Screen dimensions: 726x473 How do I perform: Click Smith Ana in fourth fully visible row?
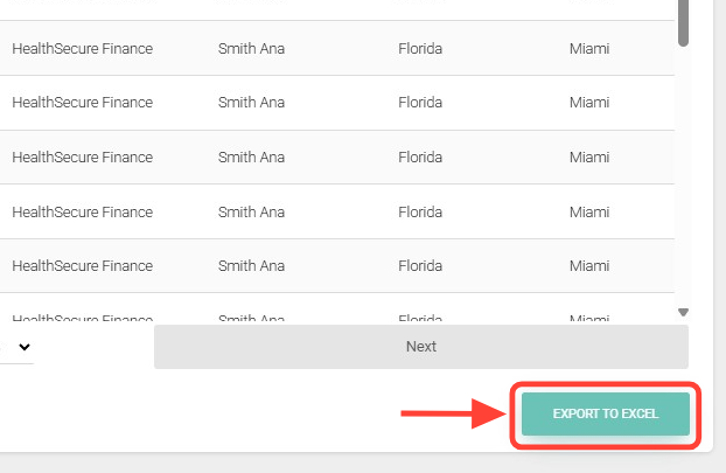(251, 212)
